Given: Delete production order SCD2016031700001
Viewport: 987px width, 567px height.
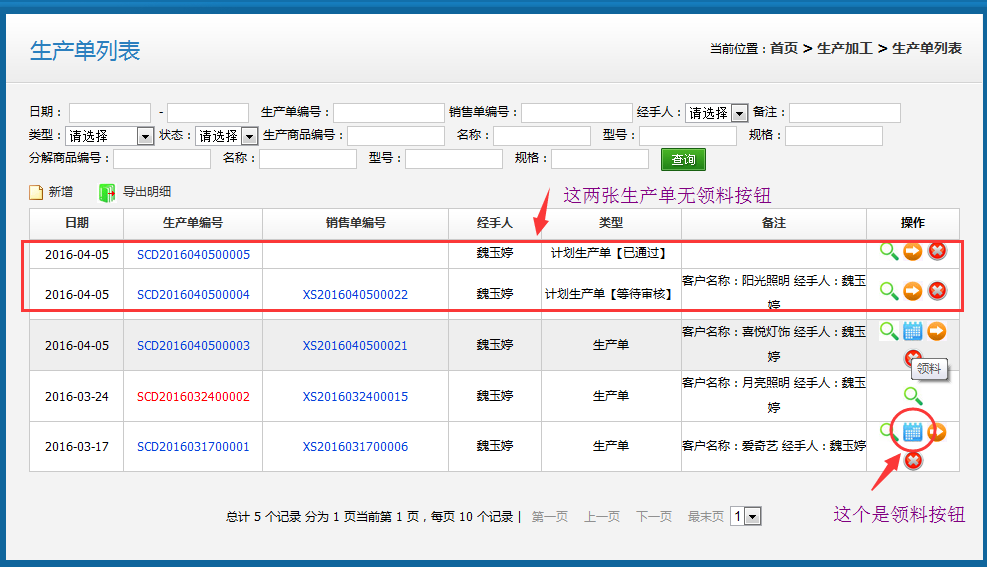Looking at the screenshot, I should point(912,460).
